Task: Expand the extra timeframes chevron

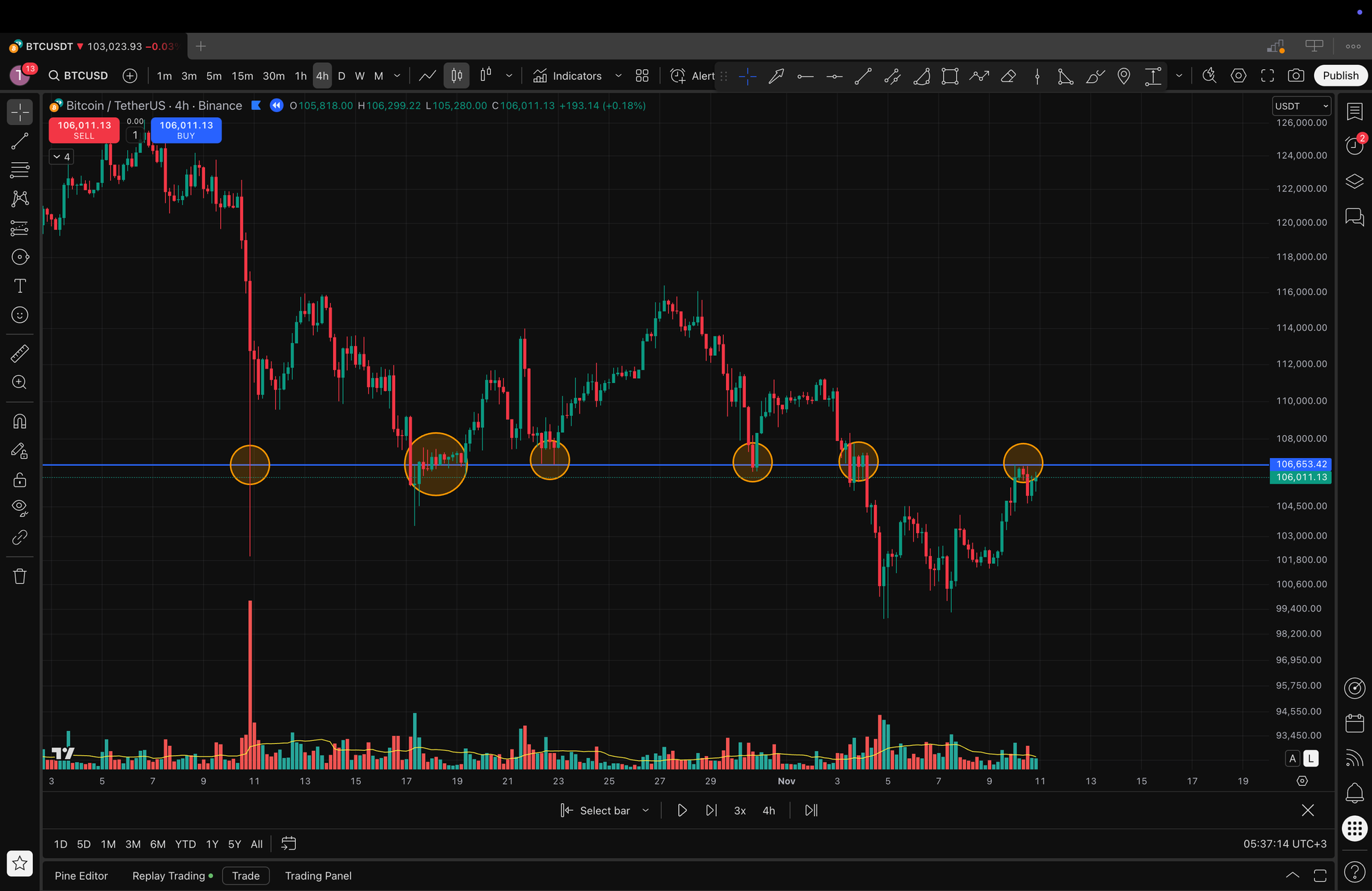Action: coord(397,76)
